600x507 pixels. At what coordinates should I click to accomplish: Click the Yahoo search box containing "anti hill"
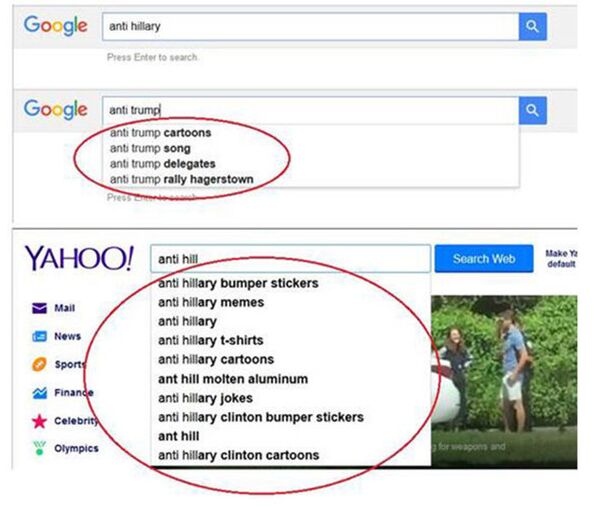290,259
